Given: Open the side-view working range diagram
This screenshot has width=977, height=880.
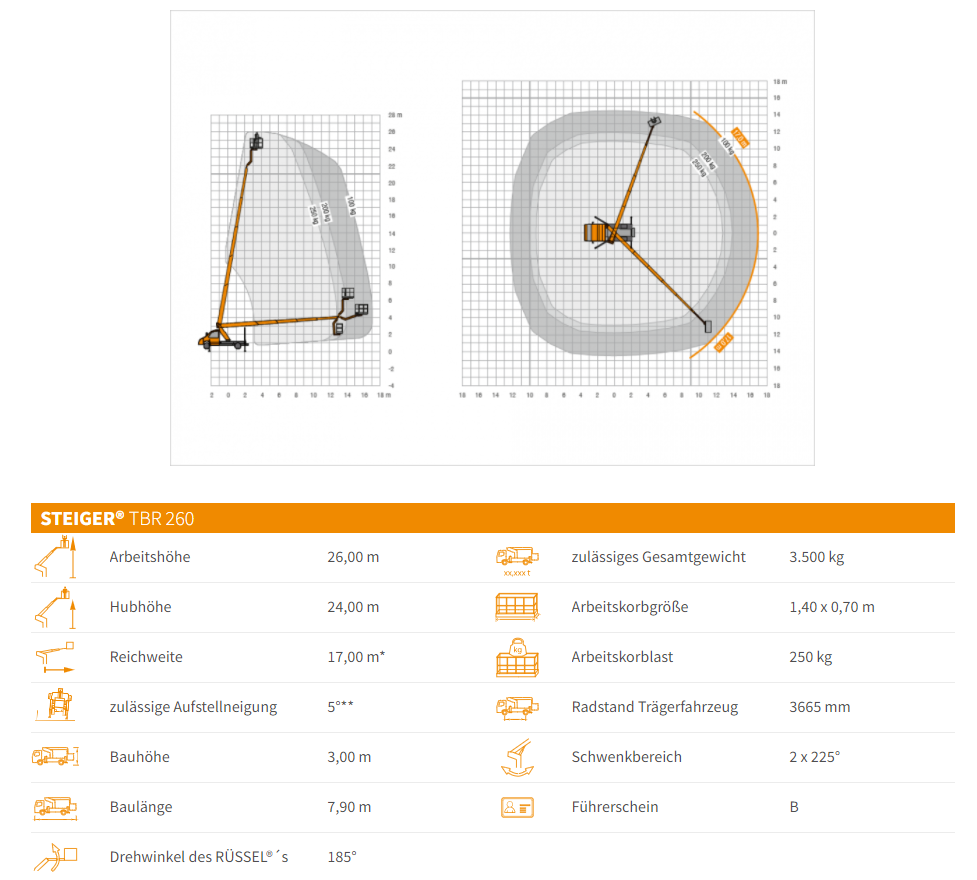Looking at the screenshot, I should tap(301, 254).
